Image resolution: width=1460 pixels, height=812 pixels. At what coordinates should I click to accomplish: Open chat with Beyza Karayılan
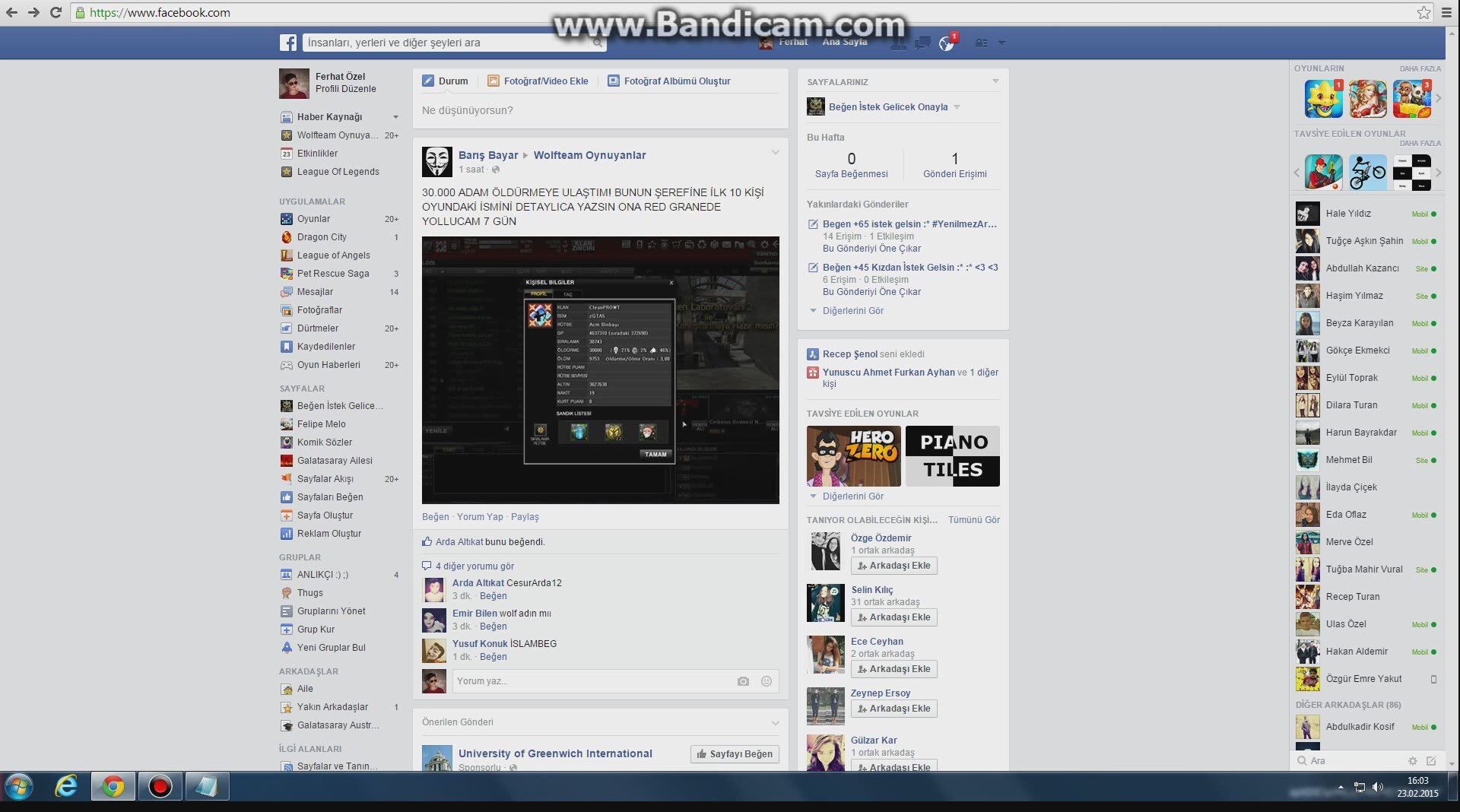point(1366,323)
